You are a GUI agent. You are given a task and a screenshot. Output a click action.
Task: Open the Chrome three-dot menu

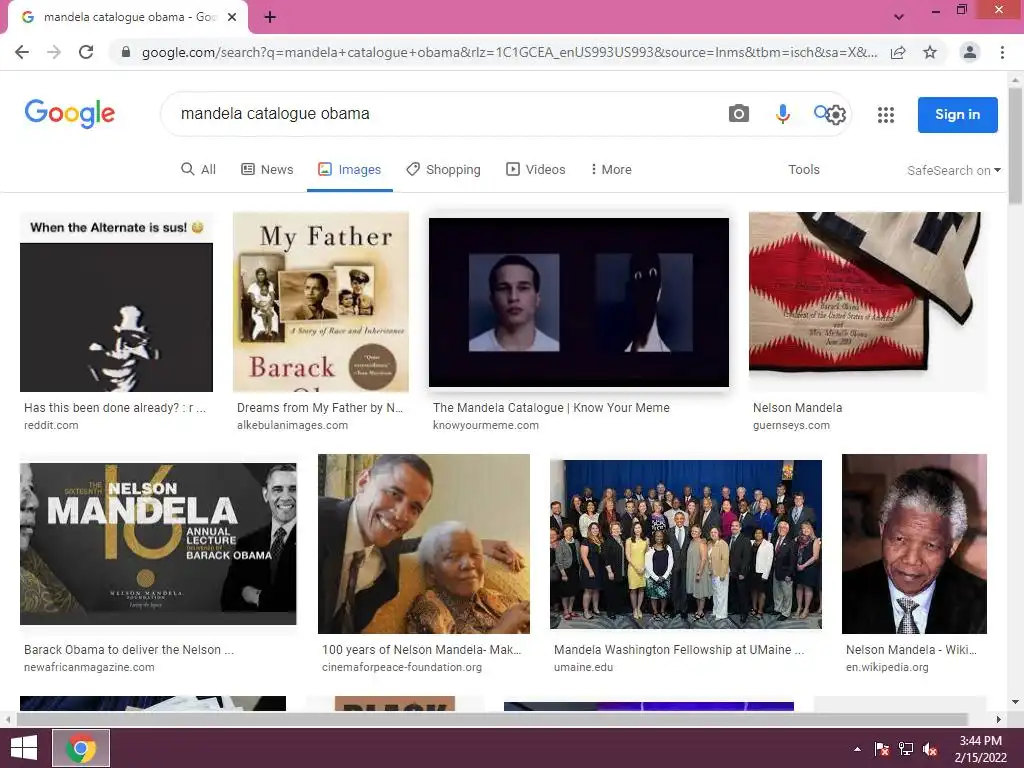pos(1002,52)
